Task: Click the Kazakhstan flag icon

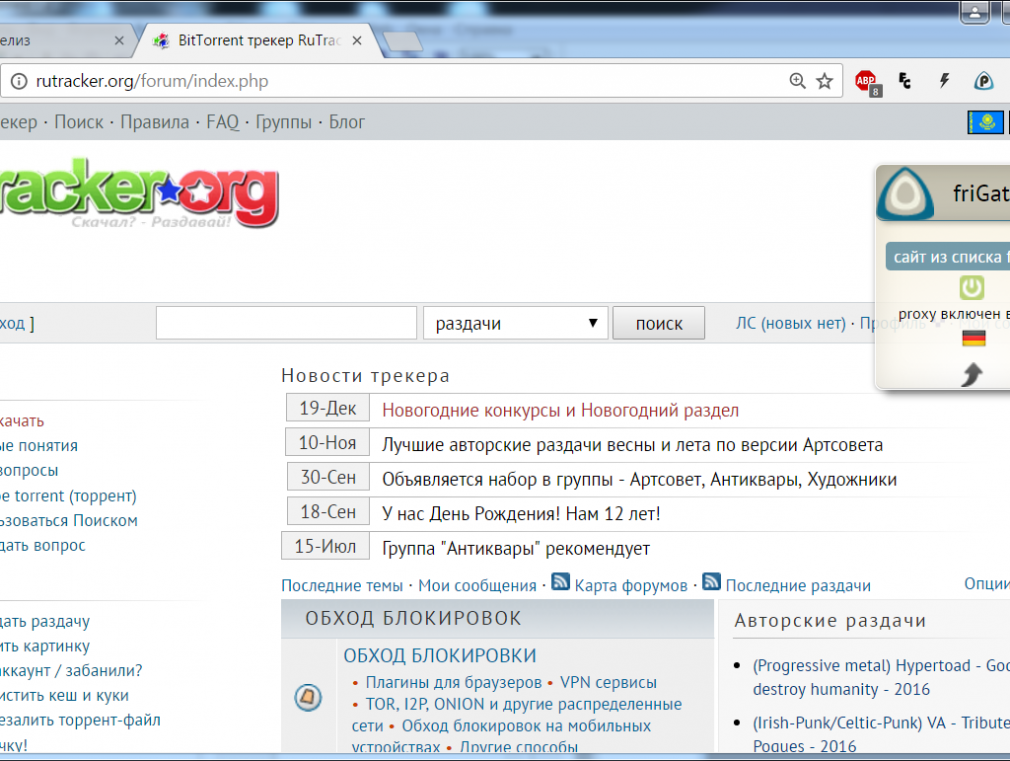Action: click(986, 122)
